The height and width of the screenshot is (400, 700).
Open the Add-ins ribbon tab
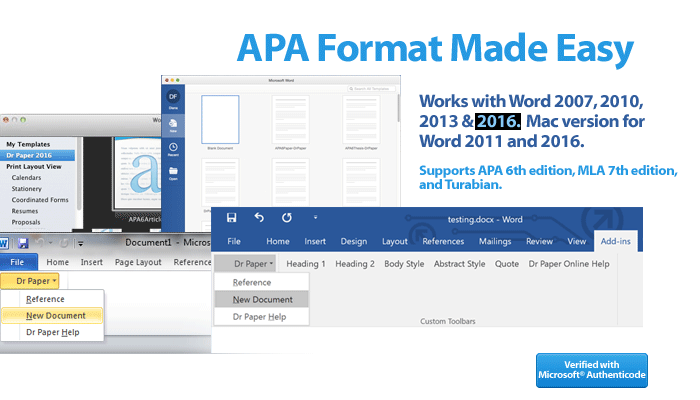pyautogui.click(x=616, y=241)
